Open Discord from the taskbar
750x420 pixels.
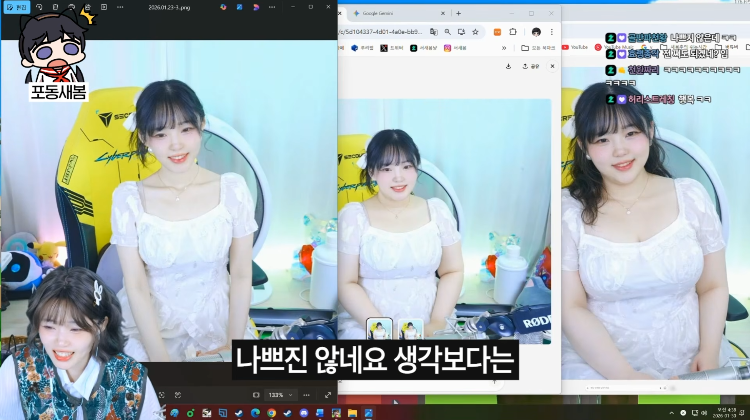point(304,413)
